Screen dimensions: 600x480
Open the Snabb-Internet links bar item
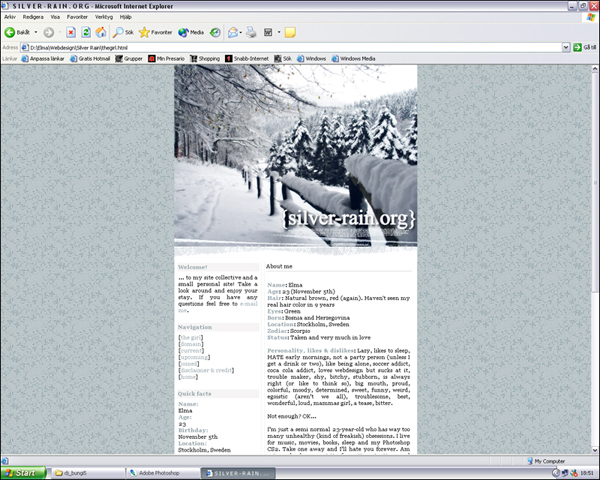(x=247, y=59)
